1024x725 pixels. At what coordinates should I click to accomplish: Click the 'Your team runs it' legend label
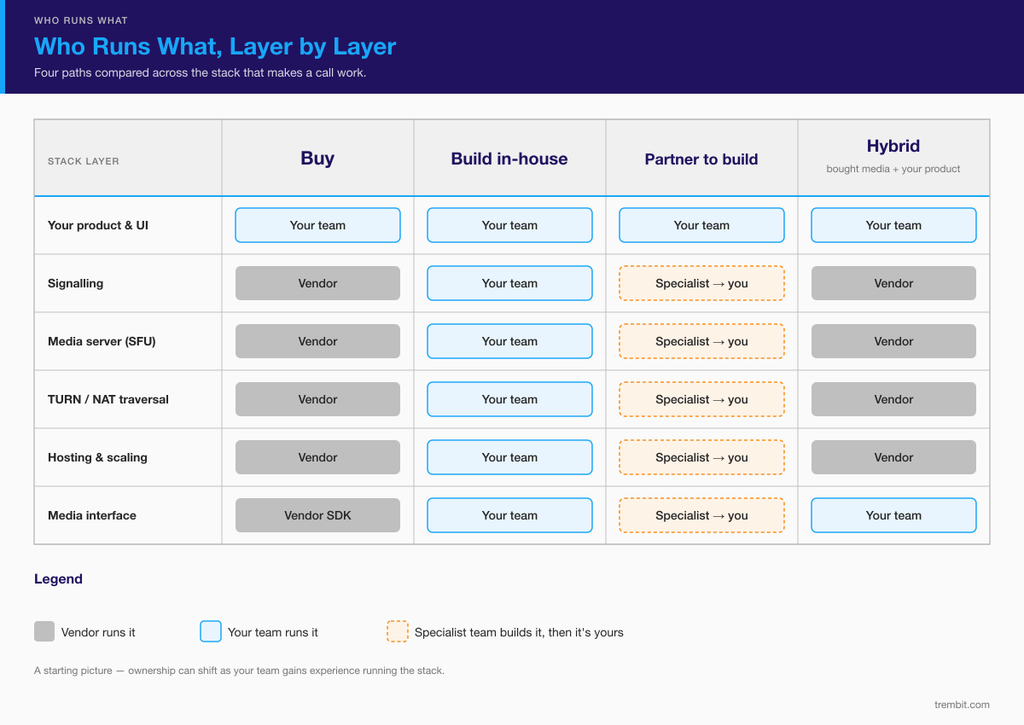pos(273,632)
